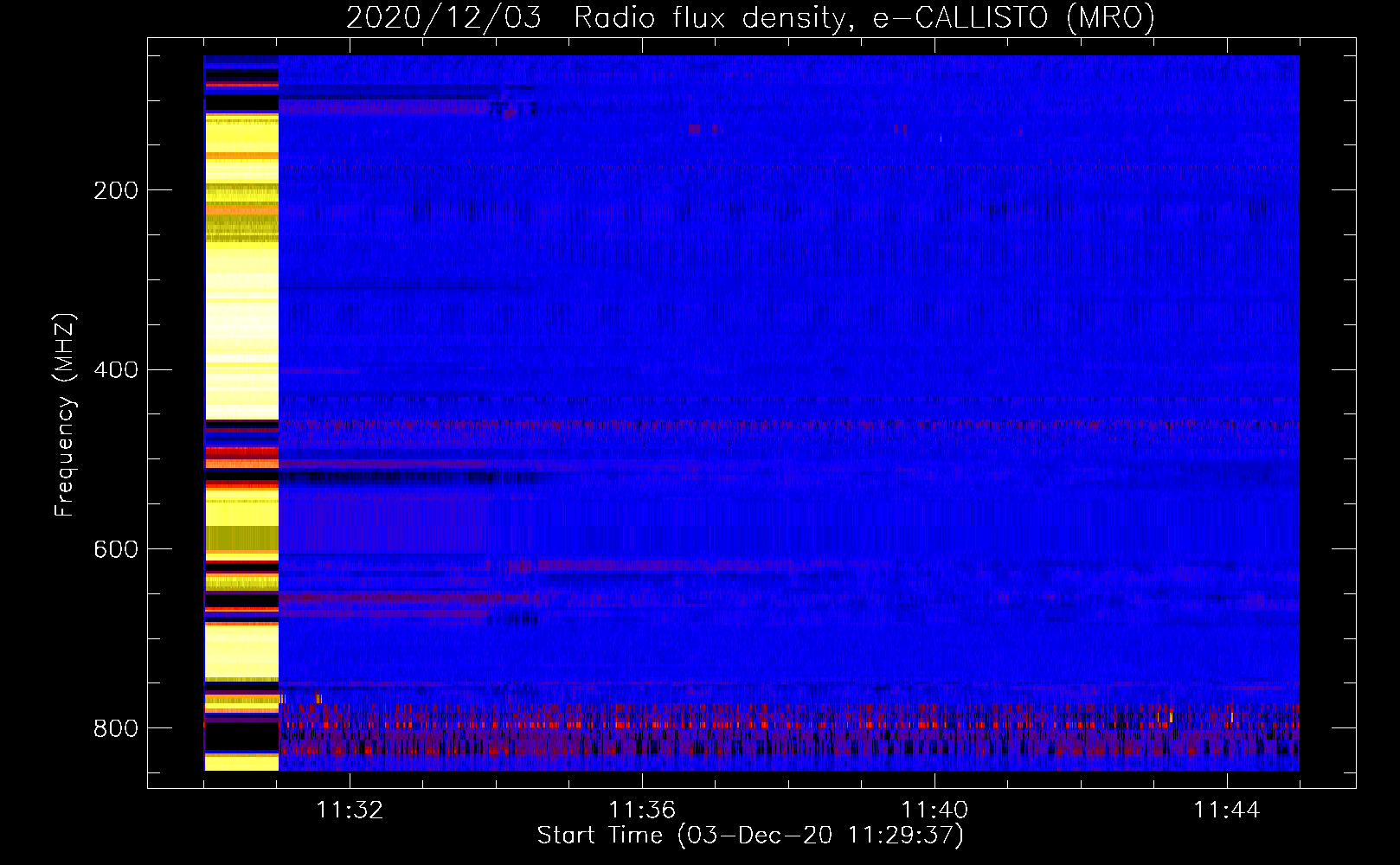The image size is (1400, 865).
Task: Click the 11:44 time tick label
Action: point(1227,811)
